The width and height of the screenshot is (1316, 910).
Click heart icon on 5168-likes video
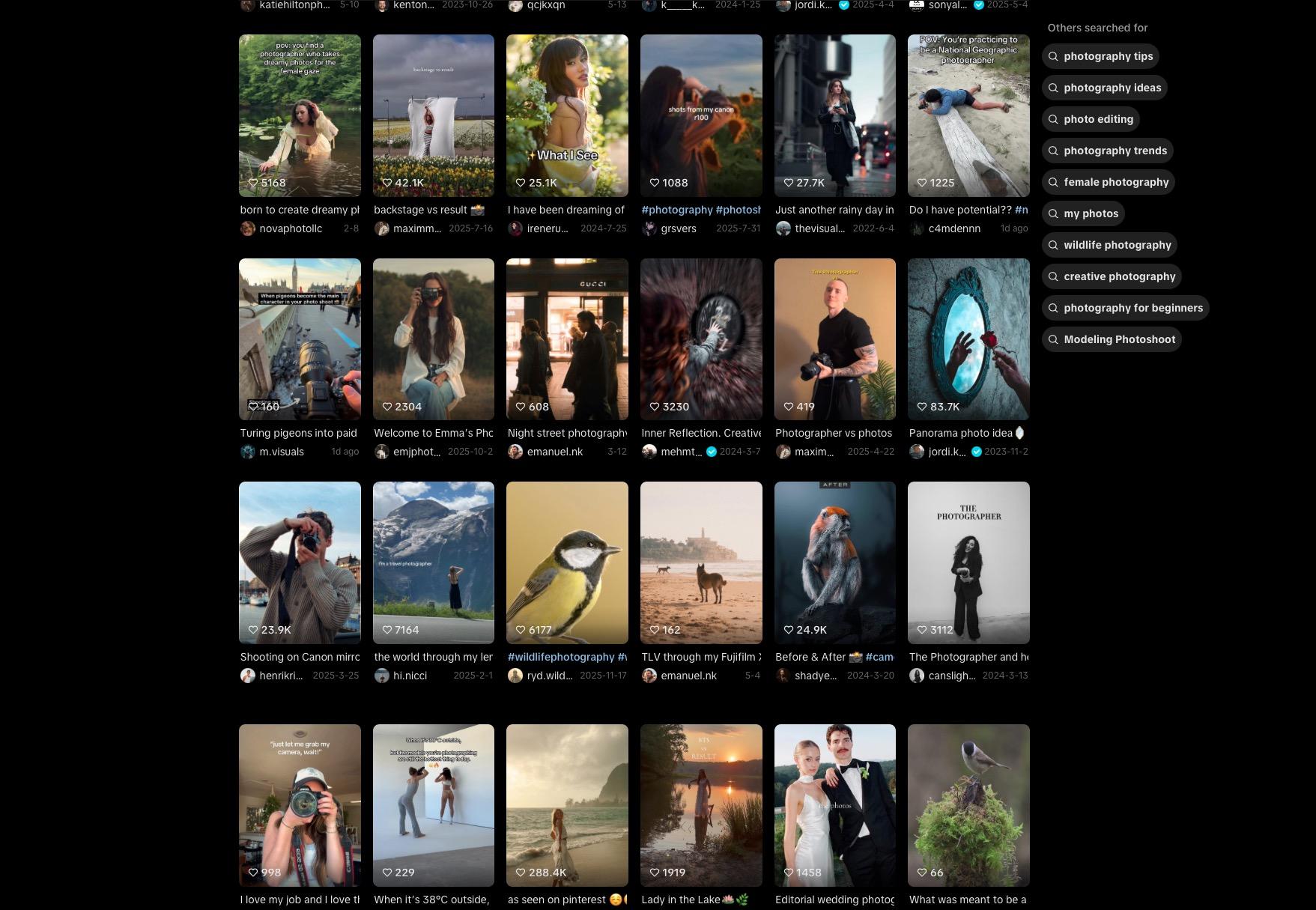click(x=253, y=183)
